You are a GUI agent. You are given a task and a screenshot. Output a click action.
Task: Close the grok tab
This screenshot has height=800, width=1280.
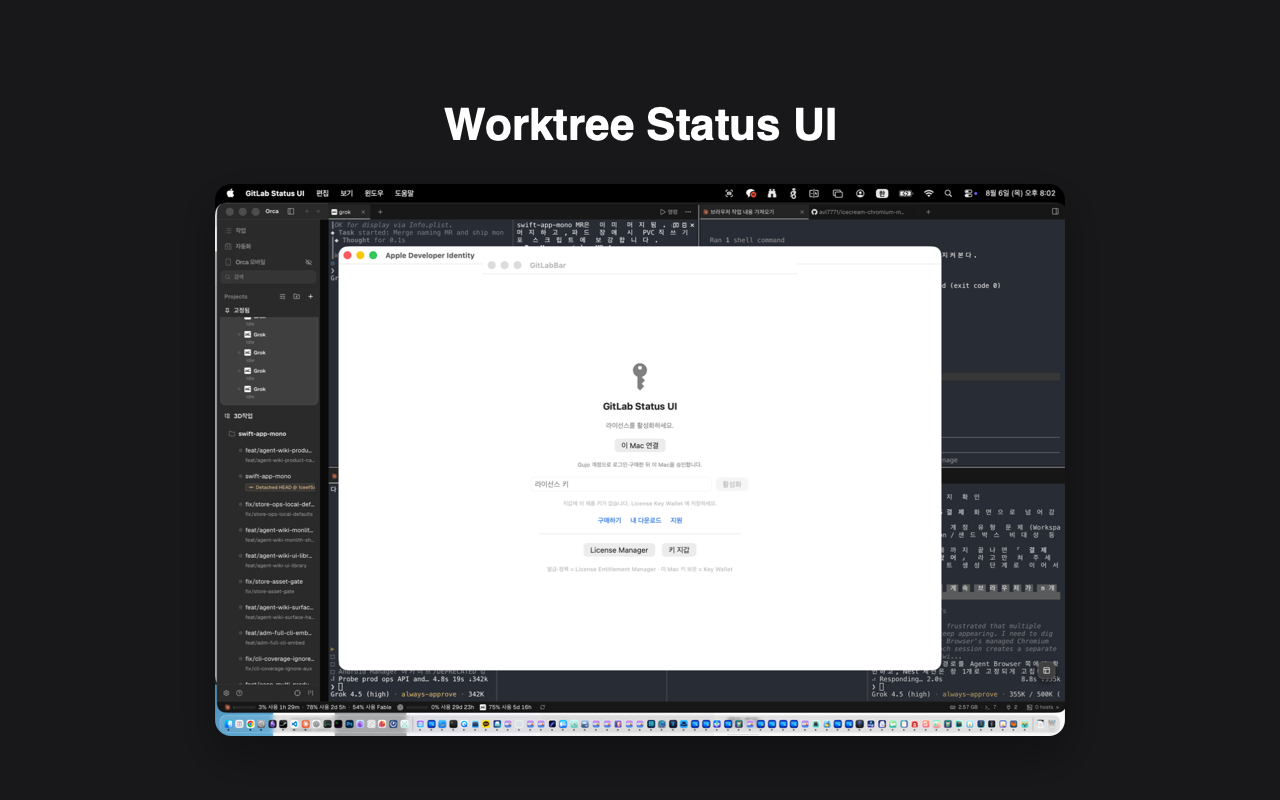[x=365, y=212]
